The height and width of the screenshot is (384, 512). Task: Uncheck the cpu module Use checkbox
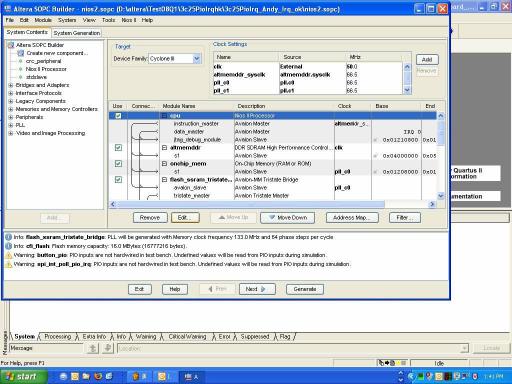[118, 116]
